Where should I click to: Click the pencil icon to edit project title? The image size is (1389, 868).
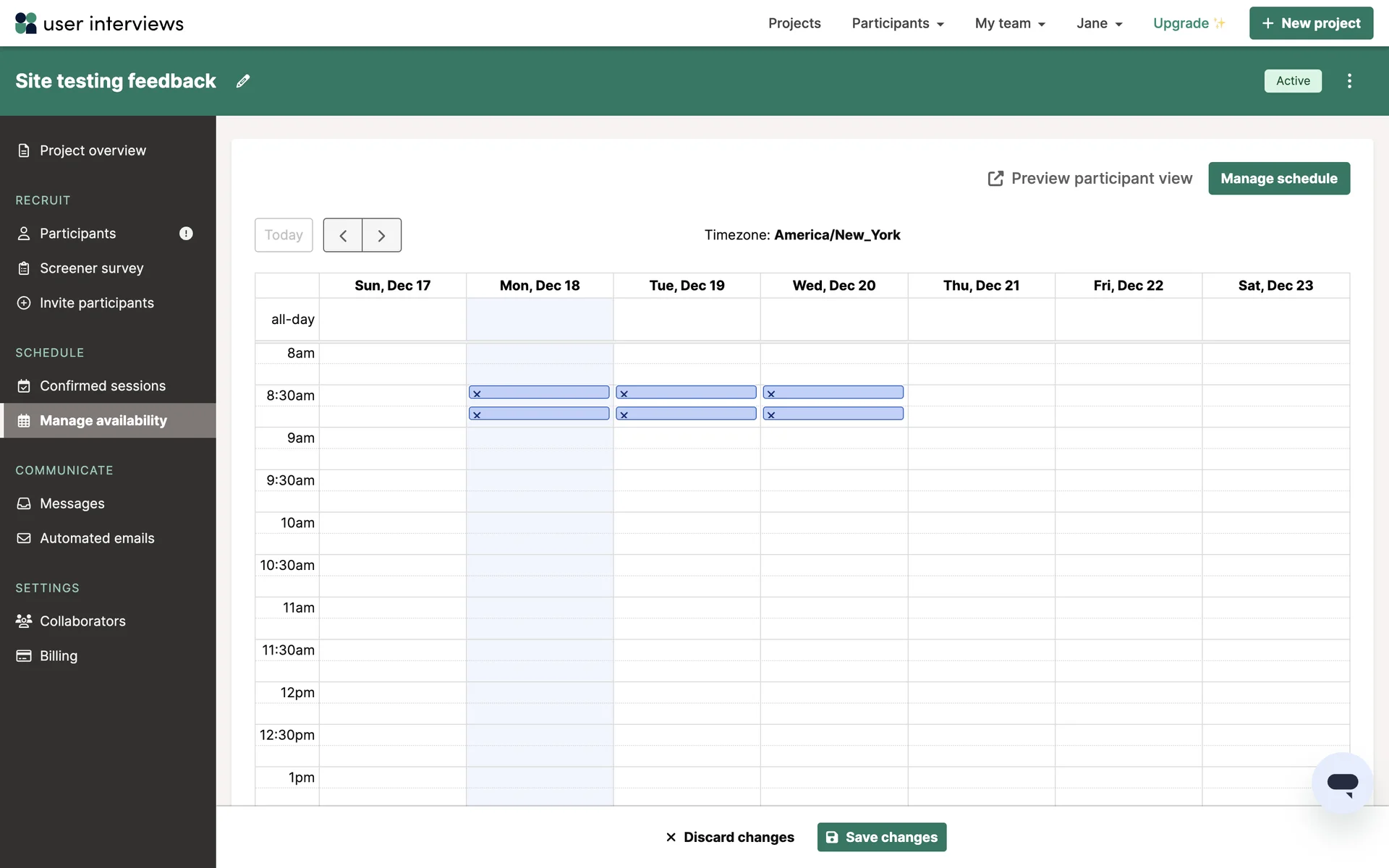(x=243, y=81)
